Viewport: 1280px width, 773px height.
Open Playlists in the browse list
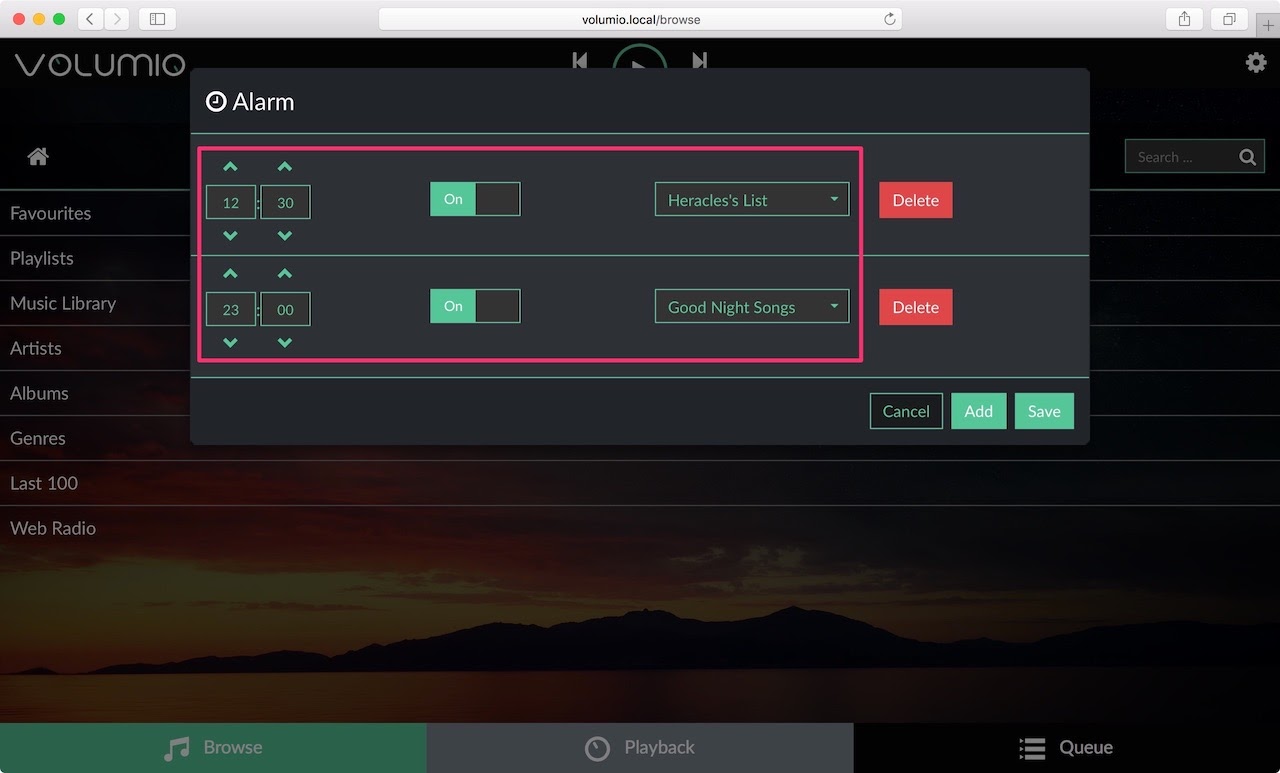pos(95,258)
